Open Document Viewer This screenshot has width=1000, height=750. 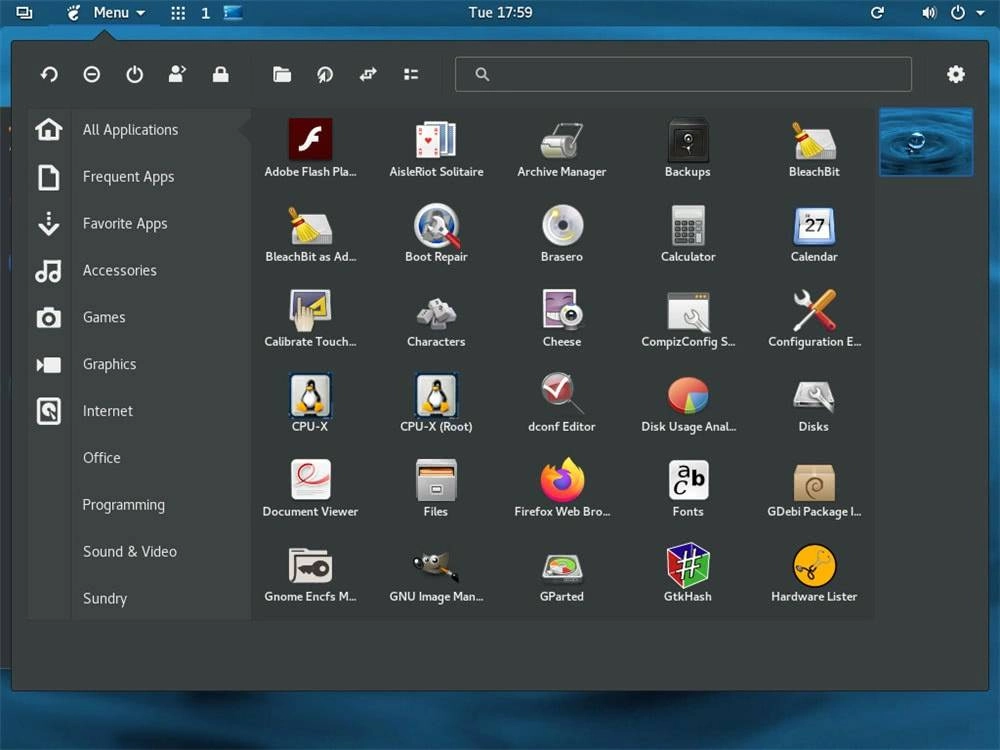point(310,488)
